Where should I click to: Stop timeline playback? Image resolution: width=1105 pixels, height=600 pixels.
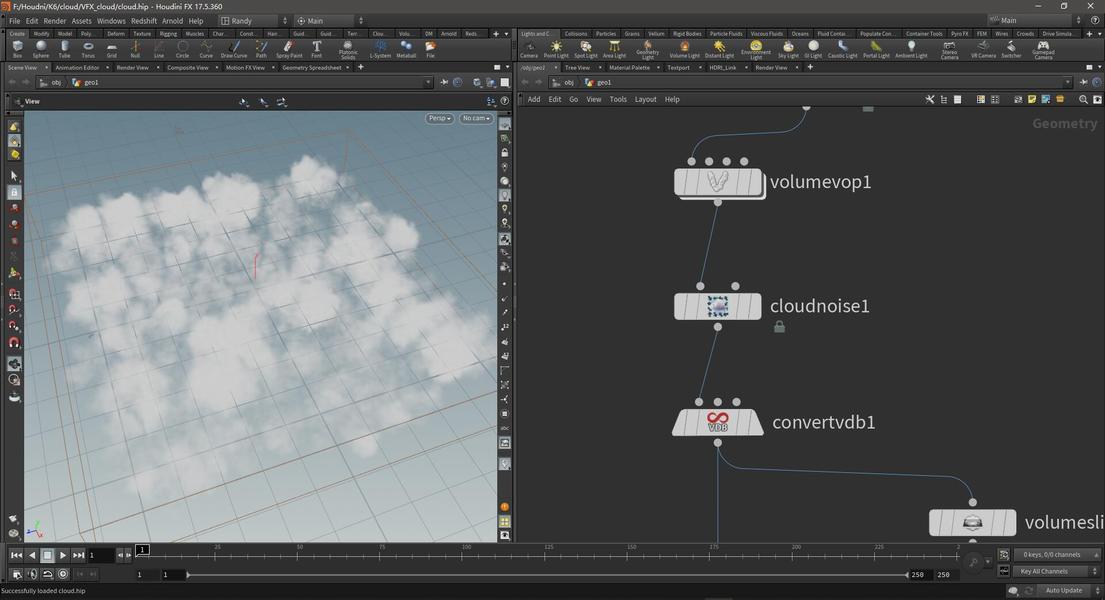[47, 556]
